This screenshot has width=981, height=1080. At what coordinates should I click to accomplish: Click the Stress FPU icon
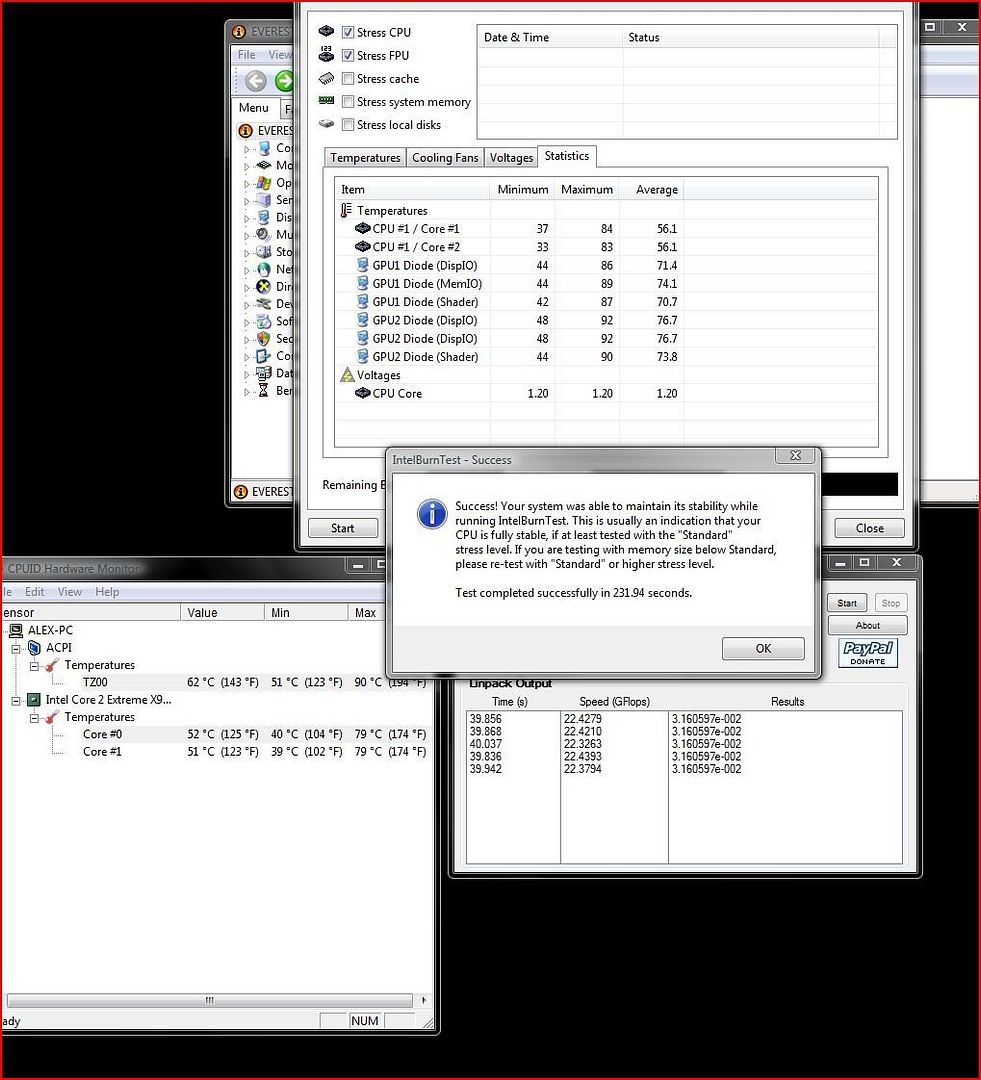pos(327,54)
